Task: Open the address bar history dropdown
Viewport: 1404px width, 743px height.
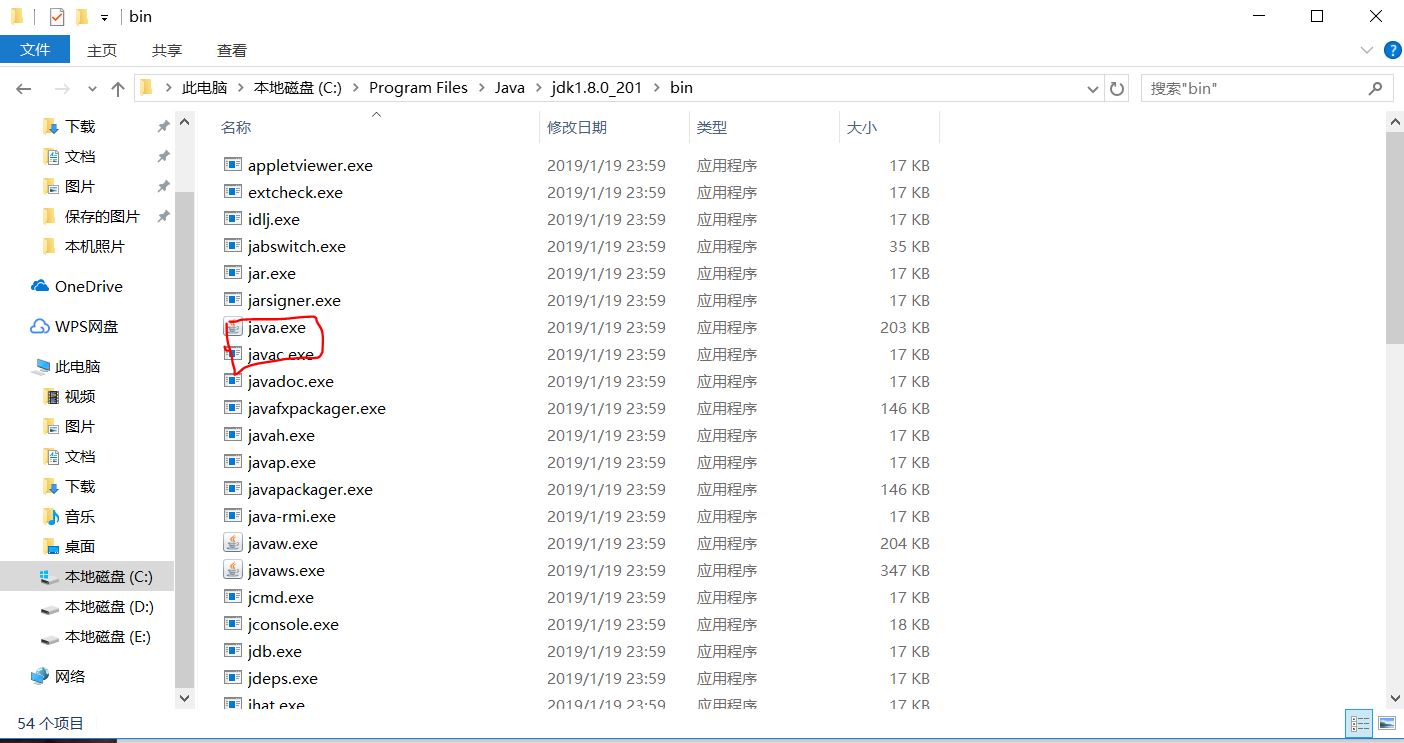Action: coord(1092,88)
